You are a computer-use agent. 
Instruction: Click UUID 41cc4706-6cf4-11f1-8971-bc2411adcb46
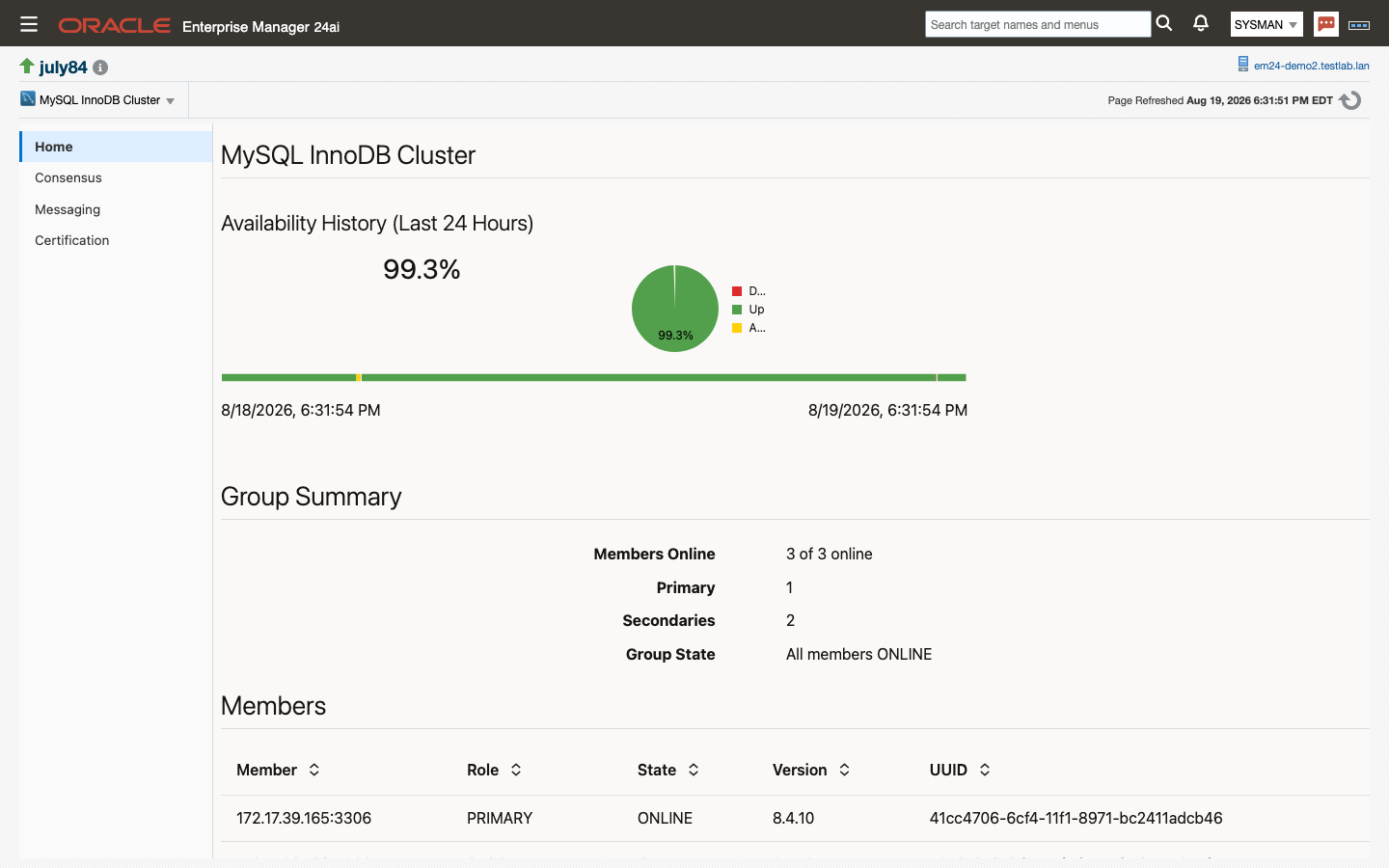pos(1076,818)
